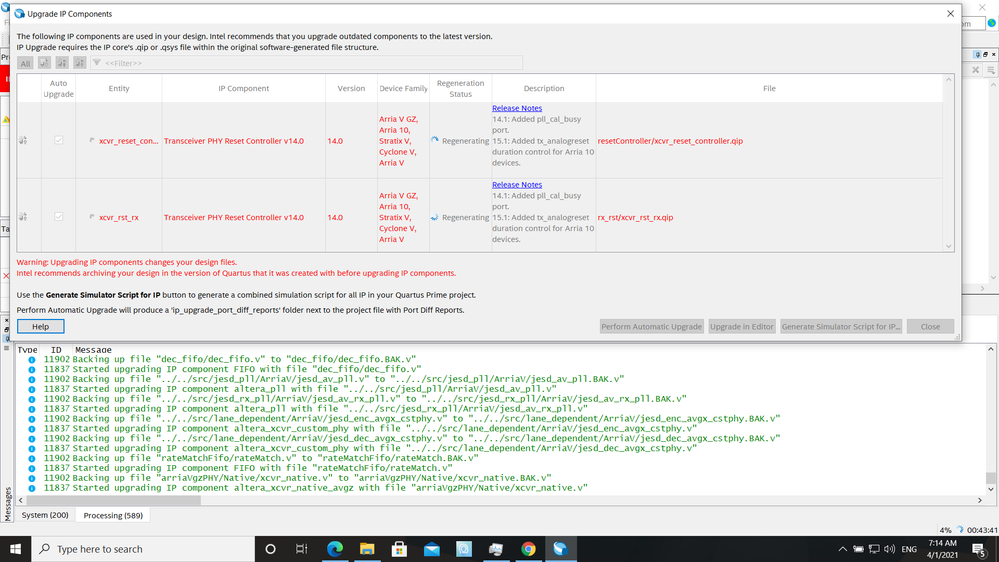
Task: Click the IP components Filter text field
Action: pyautogui.click(x=310, y=63)
